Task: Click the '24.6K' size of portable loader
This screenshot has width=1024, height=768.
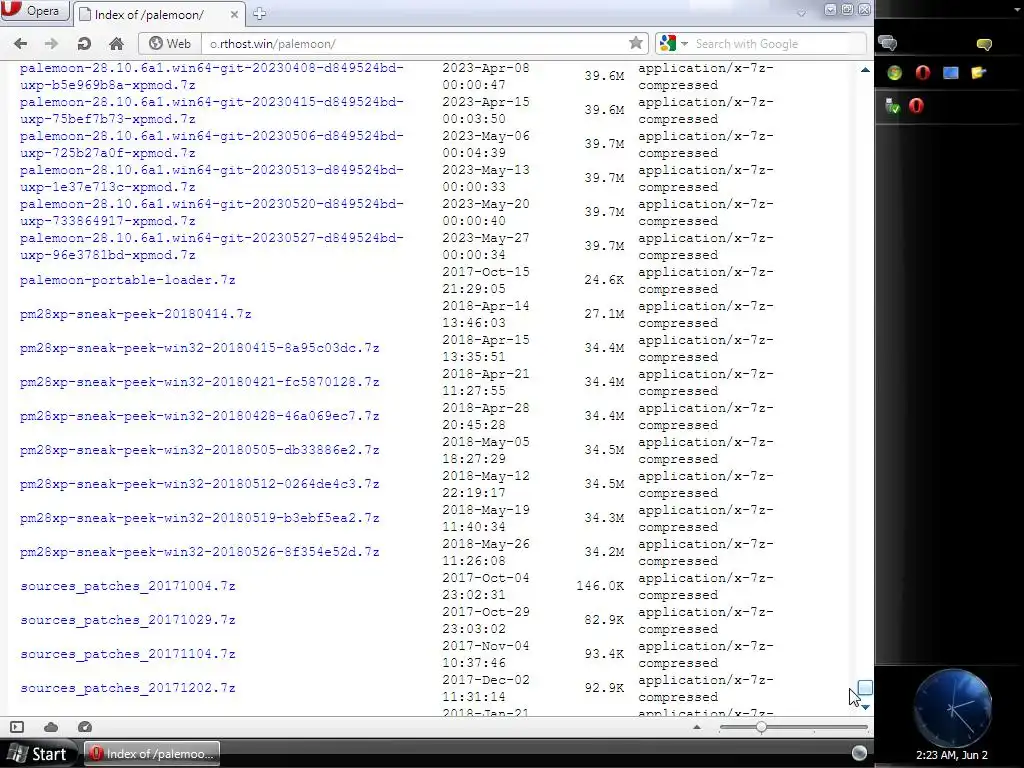Action: click(604, 280)
